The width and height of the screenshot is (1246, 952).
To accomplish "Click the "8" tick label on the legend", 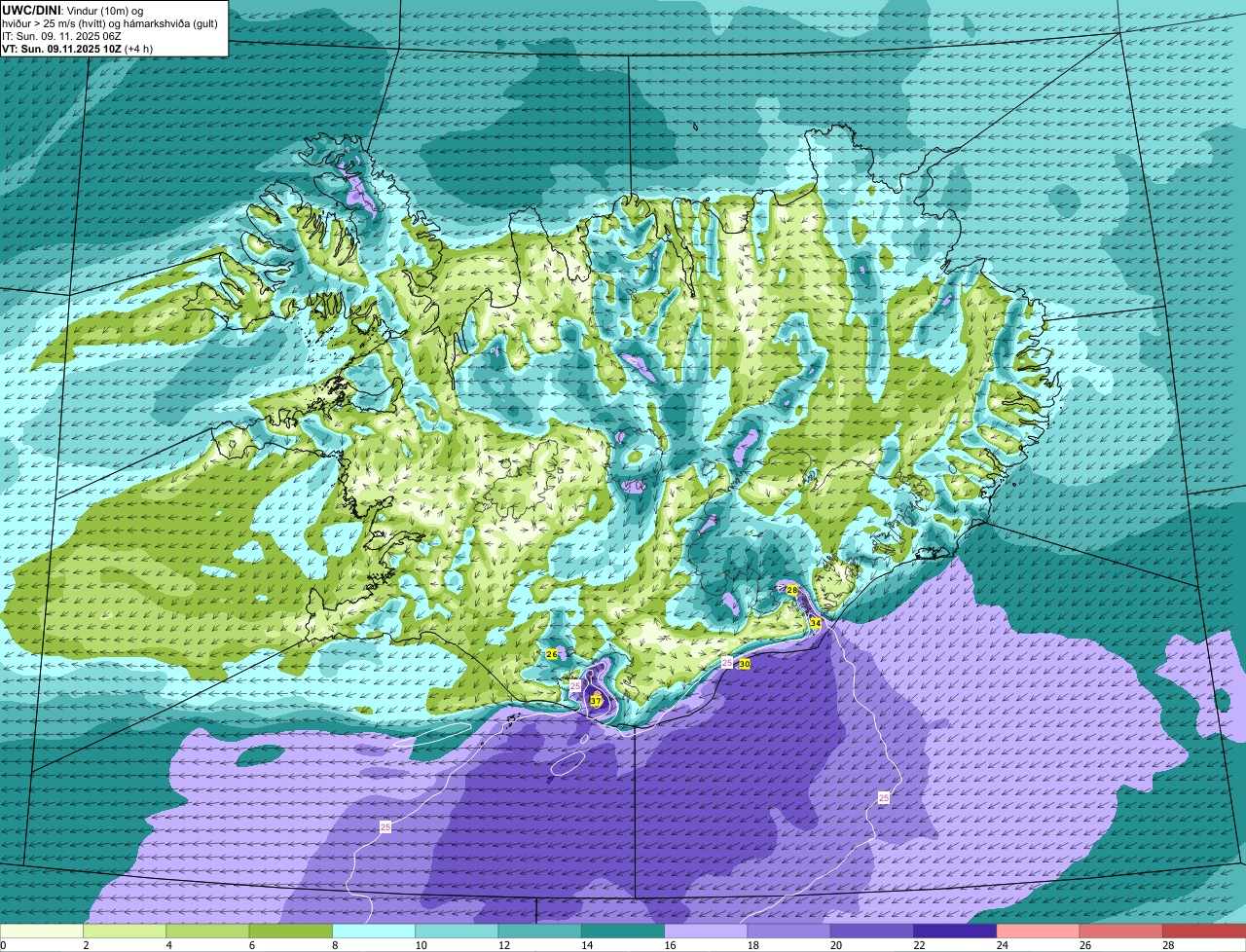I will tap(334, 945).
